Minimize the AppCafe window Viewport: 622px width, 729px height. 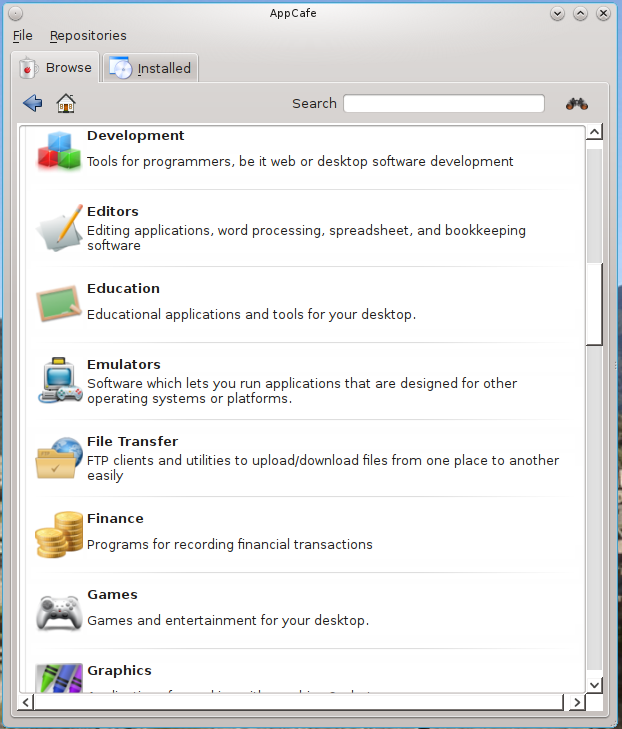point(557,13)
